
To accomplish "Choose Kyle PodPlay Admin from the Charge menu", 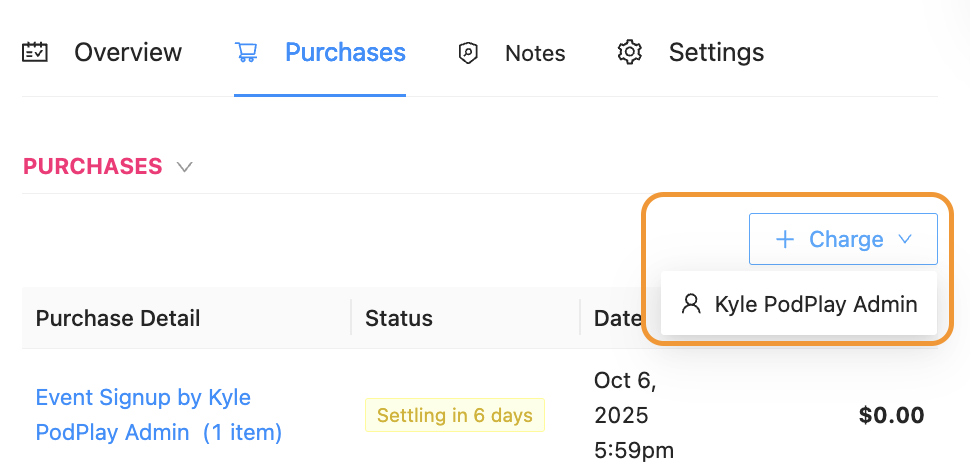I will coord(815,304).
